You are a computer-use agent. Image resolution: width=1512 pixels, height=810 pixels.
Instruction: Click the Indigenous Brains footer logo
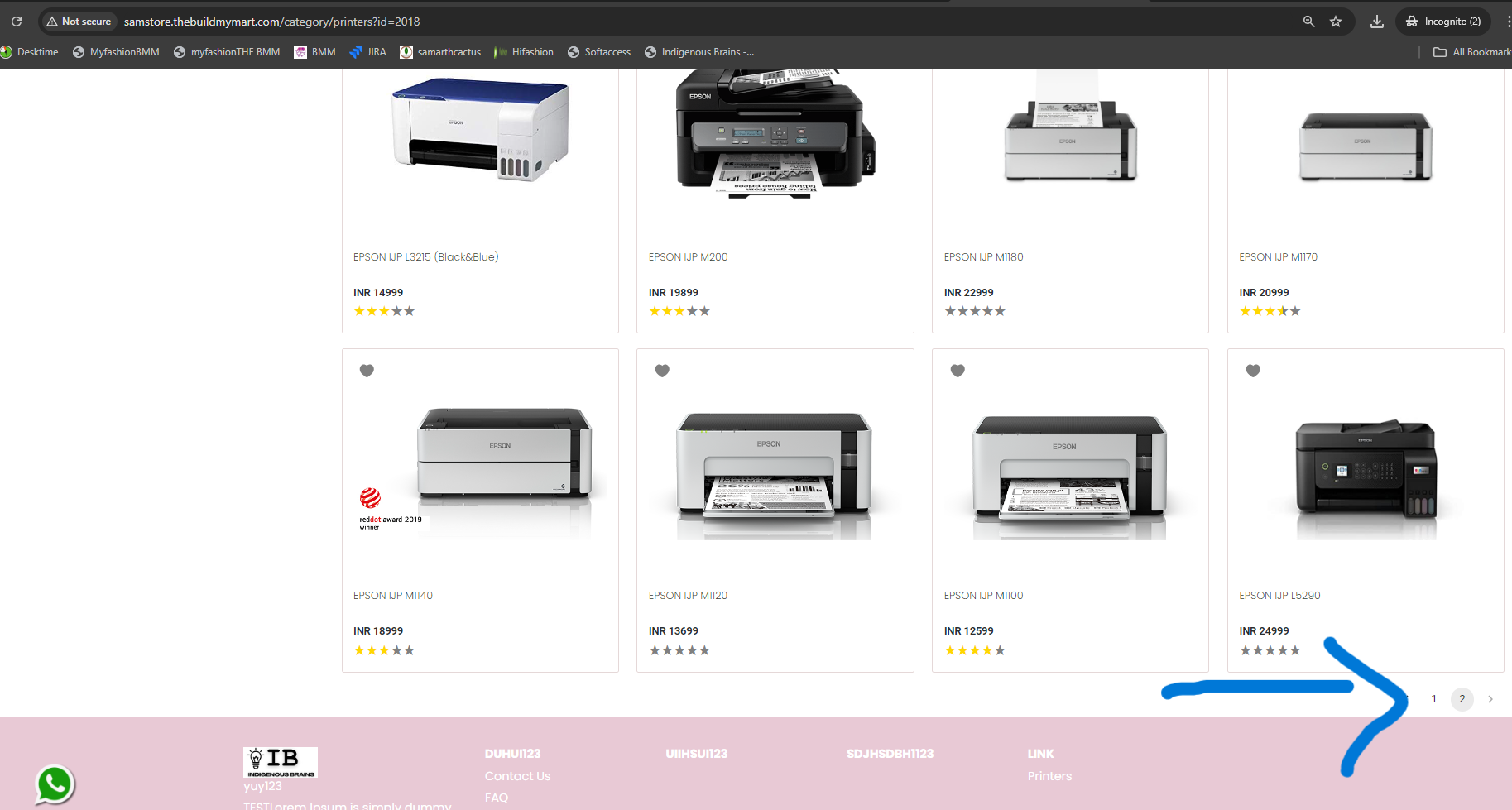pyautogui.click(x=281, y=762)
